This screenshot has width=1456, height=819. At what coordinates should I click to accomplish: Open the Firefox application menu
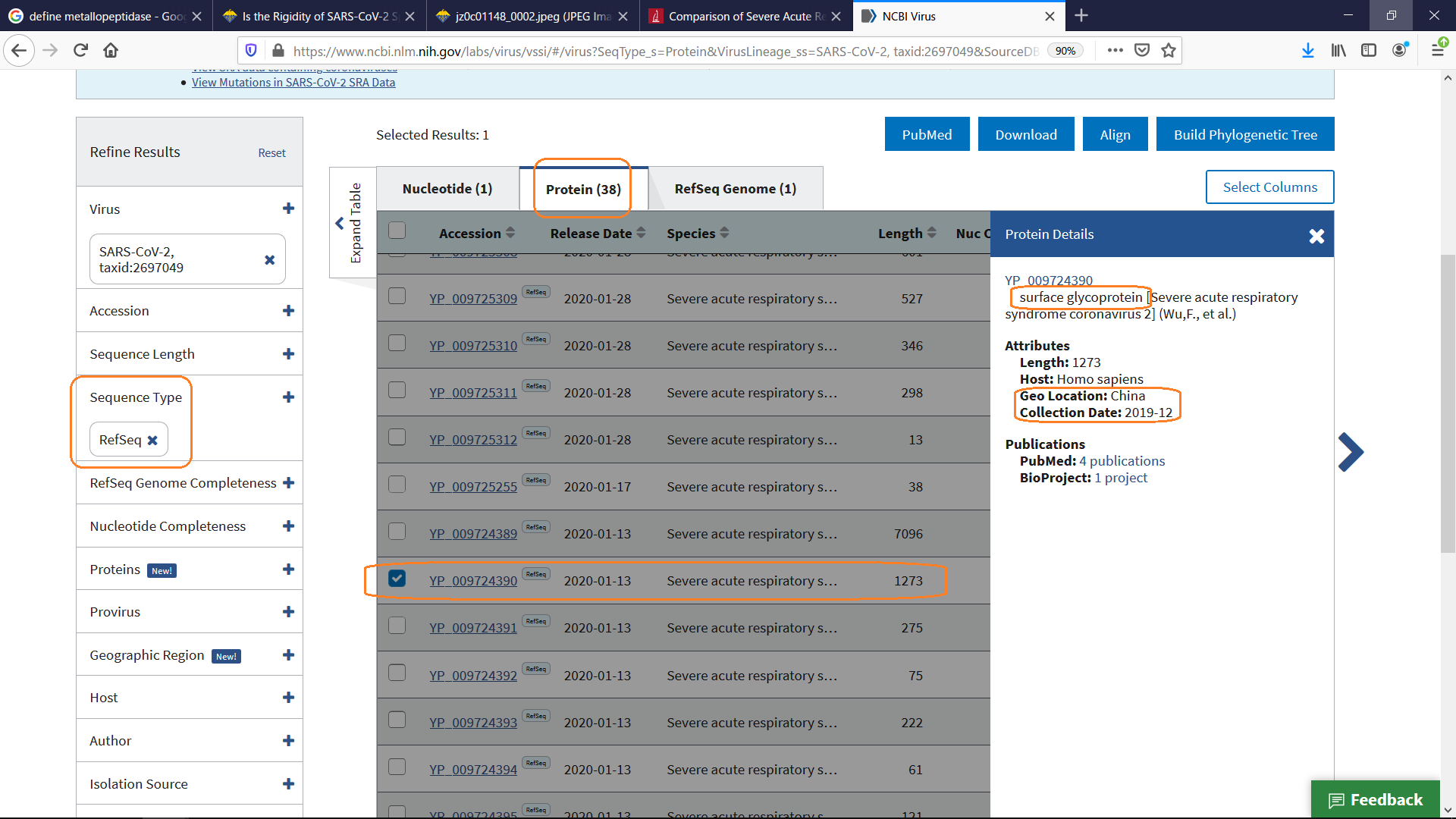[1438, 50]
